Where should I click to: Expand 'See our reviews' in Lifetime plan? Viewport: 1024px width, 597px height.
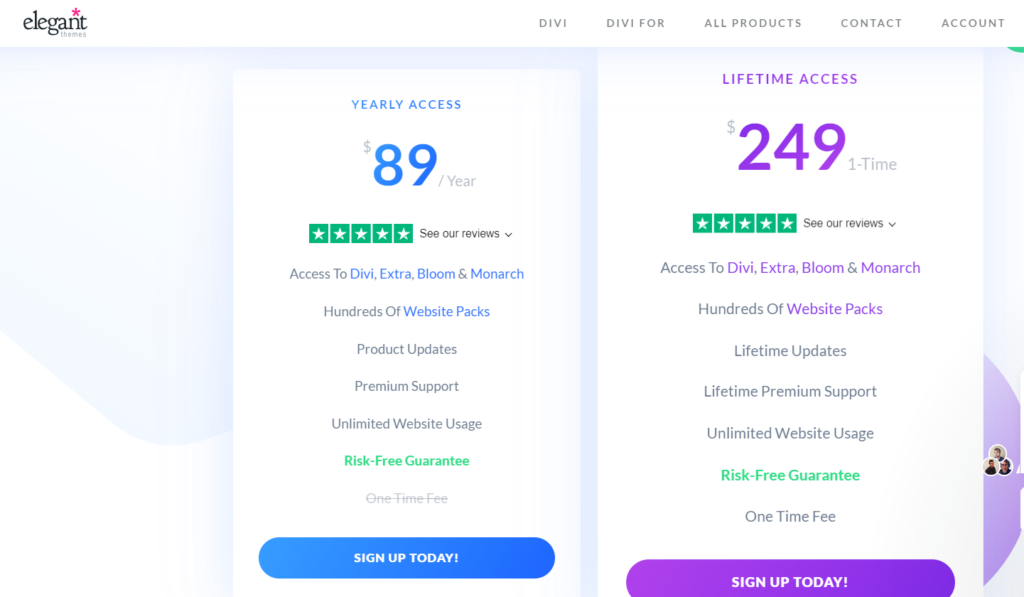pos(850,224)
